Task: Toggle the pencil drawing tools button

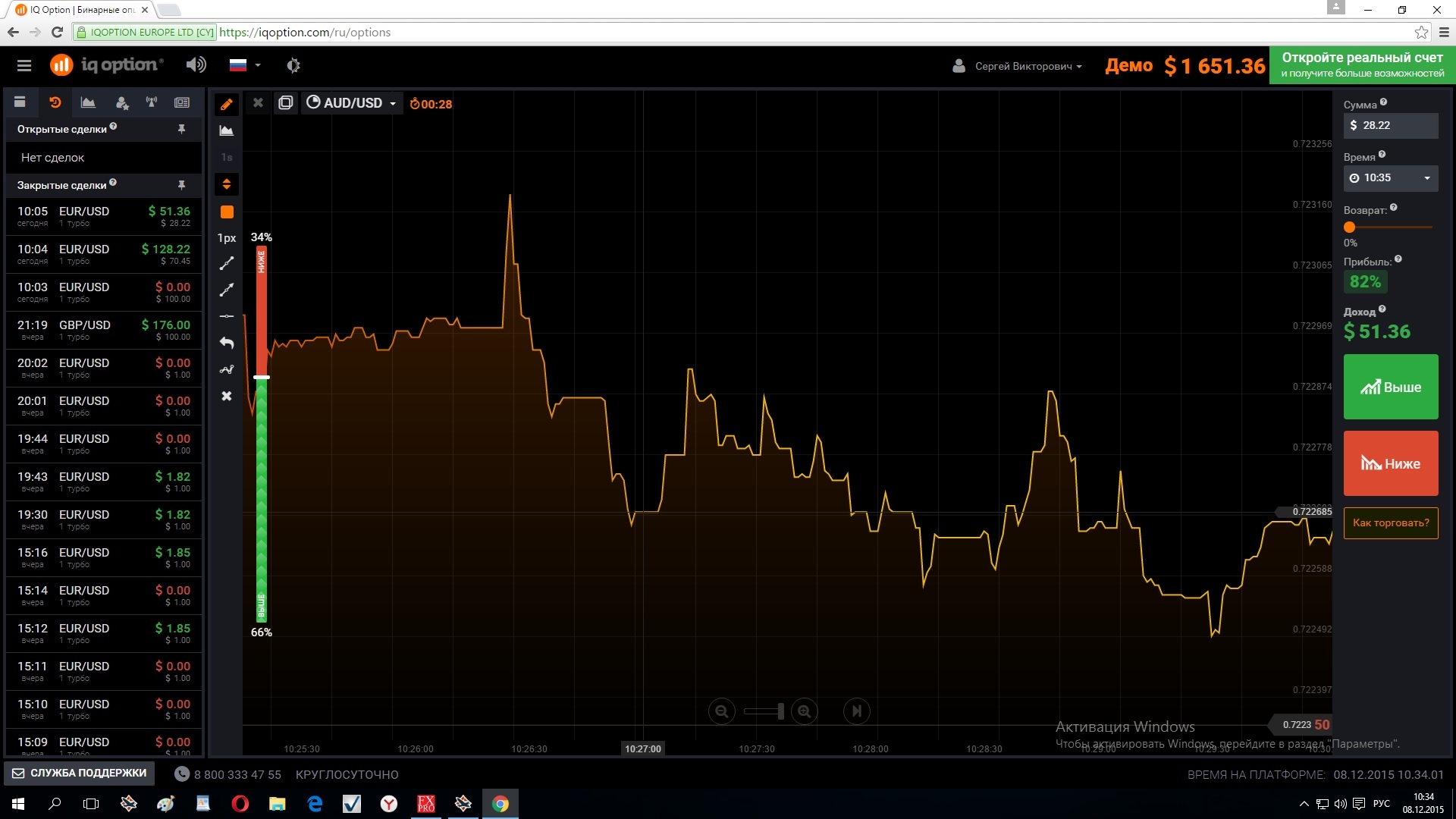Action: point(226,104)
